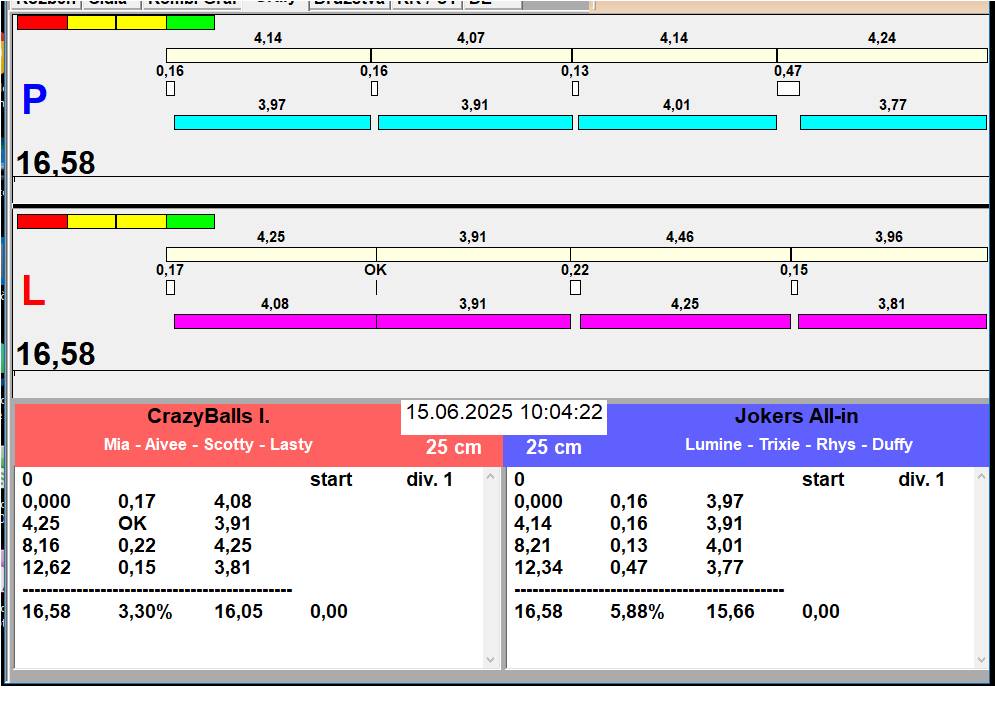Click the green start light in lane P
This screenshot has height=716, width=995.
190,22
